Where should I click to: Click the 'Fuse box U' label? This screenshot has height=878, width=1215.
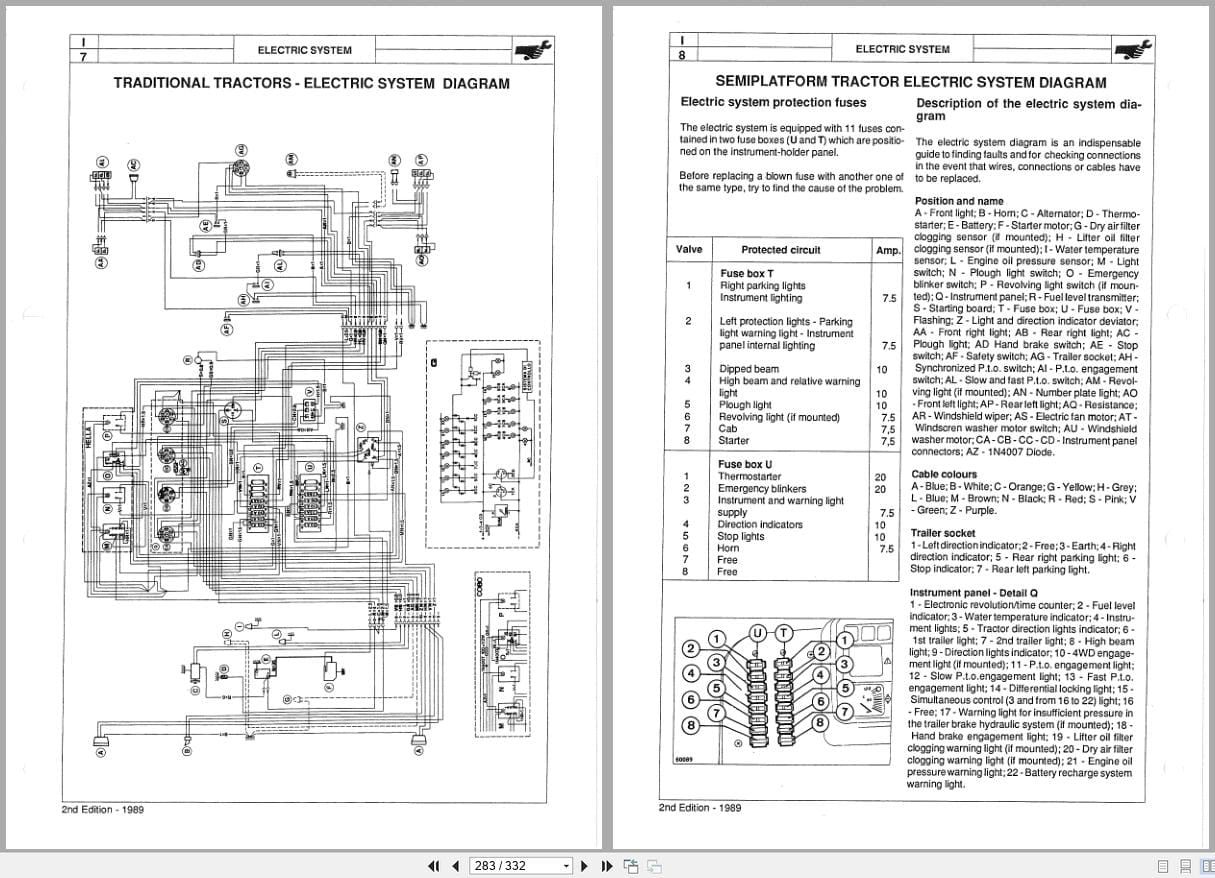click(x=745, y=465)
